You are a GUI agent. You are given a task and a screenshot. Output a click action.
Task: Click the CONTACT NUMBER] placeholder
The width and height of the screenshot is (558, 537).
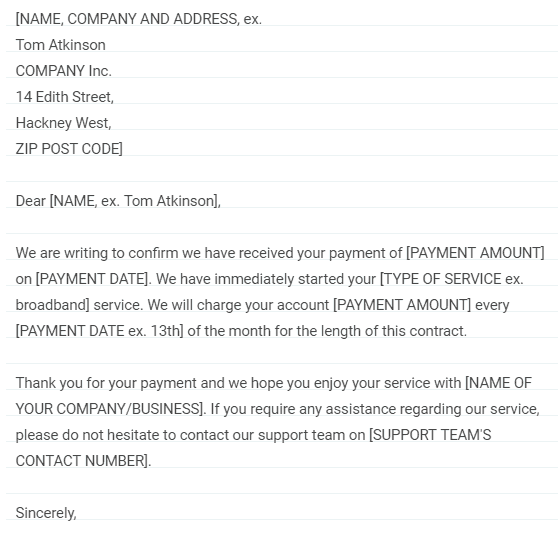(83, 461)
